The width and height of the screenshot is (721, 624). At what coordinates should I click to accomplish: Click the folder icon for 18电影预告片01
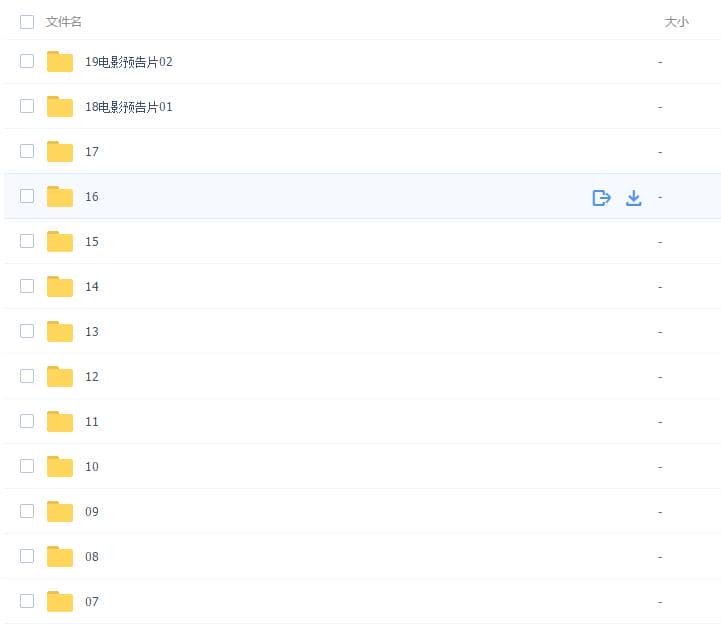tap(60, 107)
